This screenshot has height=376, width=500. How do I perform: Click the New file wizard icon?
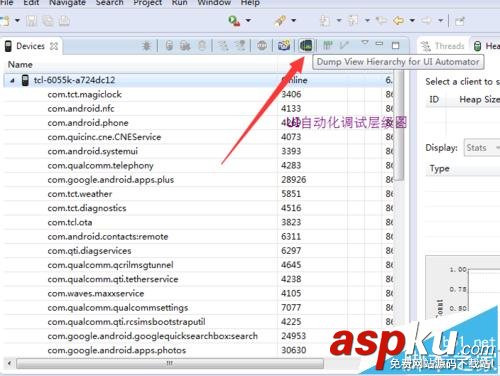pyautogui.click(x=5, y=21)
